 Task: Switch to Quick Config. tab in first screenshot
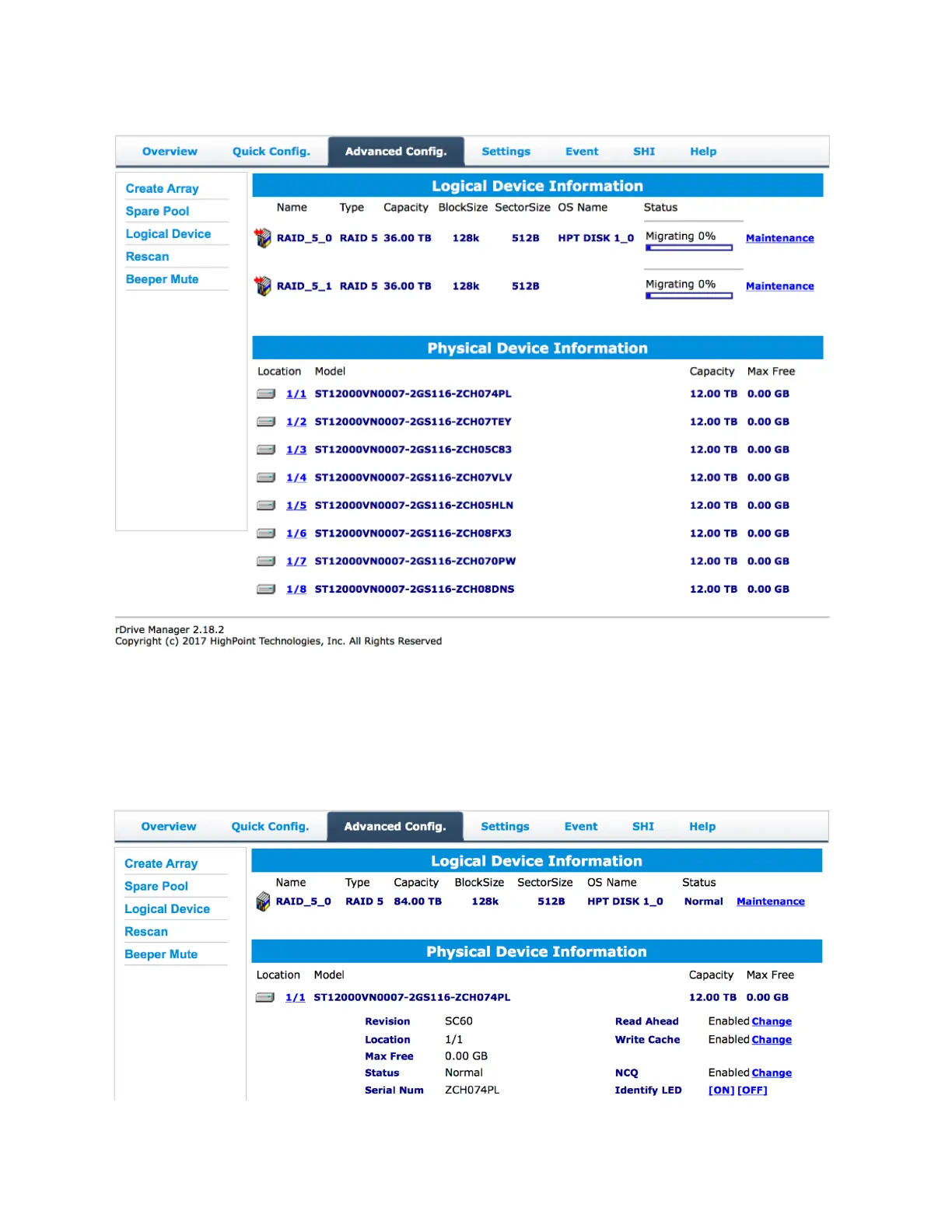271,152
